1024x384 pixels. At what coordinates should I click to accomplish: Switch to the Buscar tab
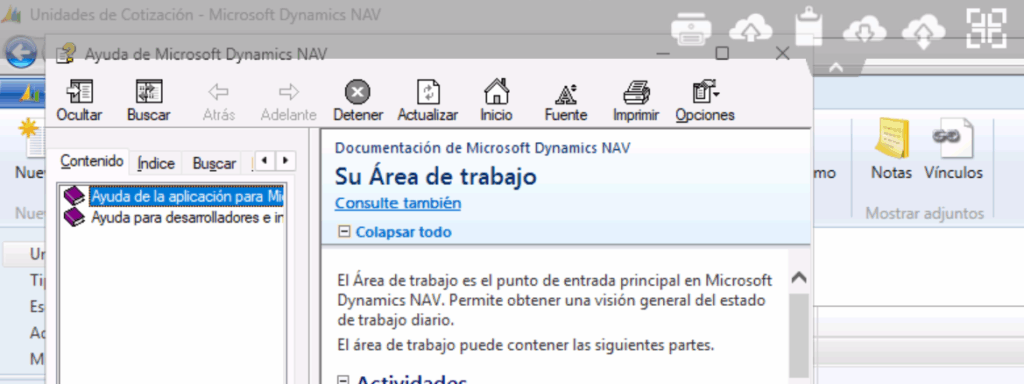pyautogui.click(x=214, y=163)
